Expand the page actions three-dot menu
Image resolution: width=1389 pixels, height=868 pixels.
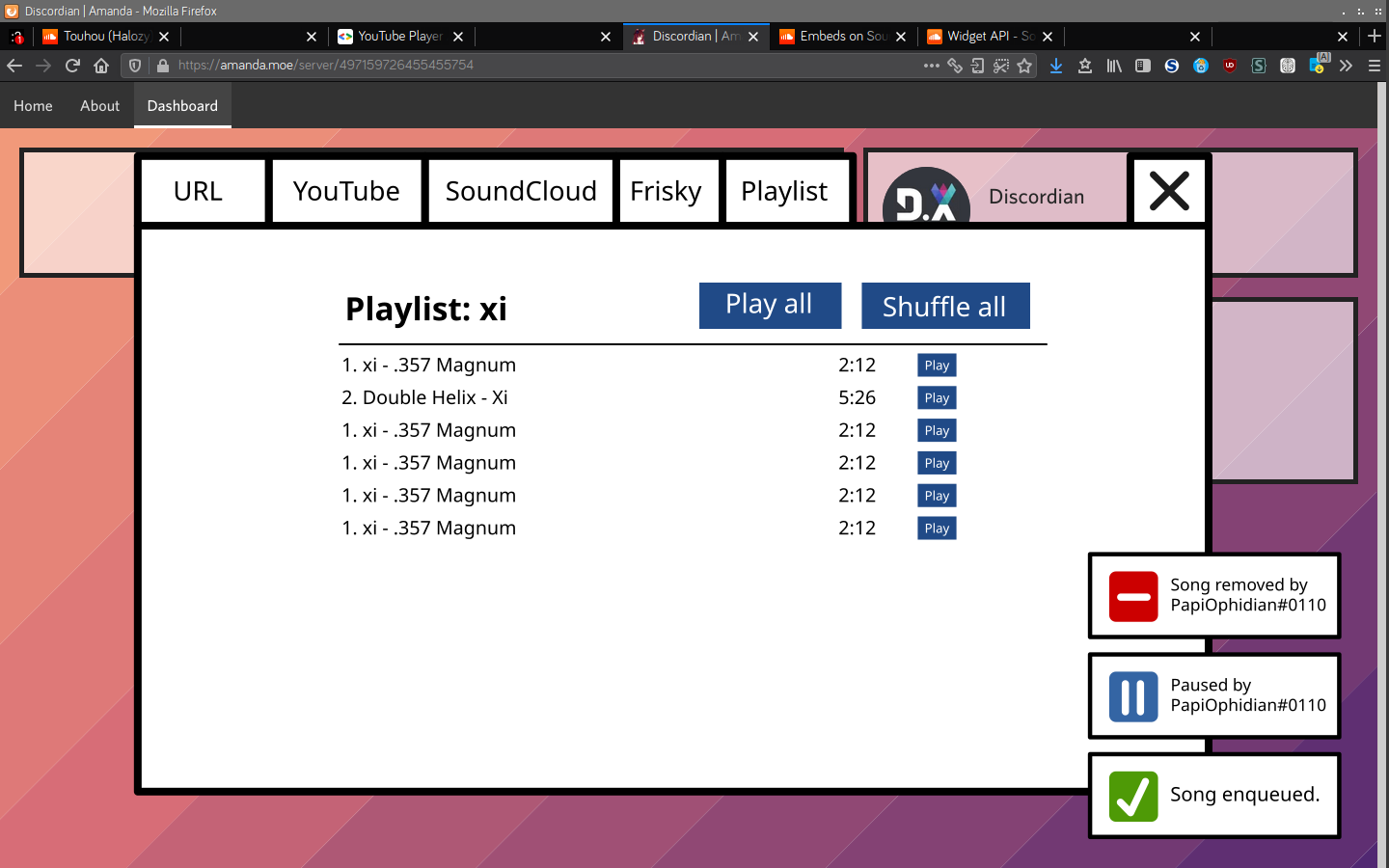[931, 66]
